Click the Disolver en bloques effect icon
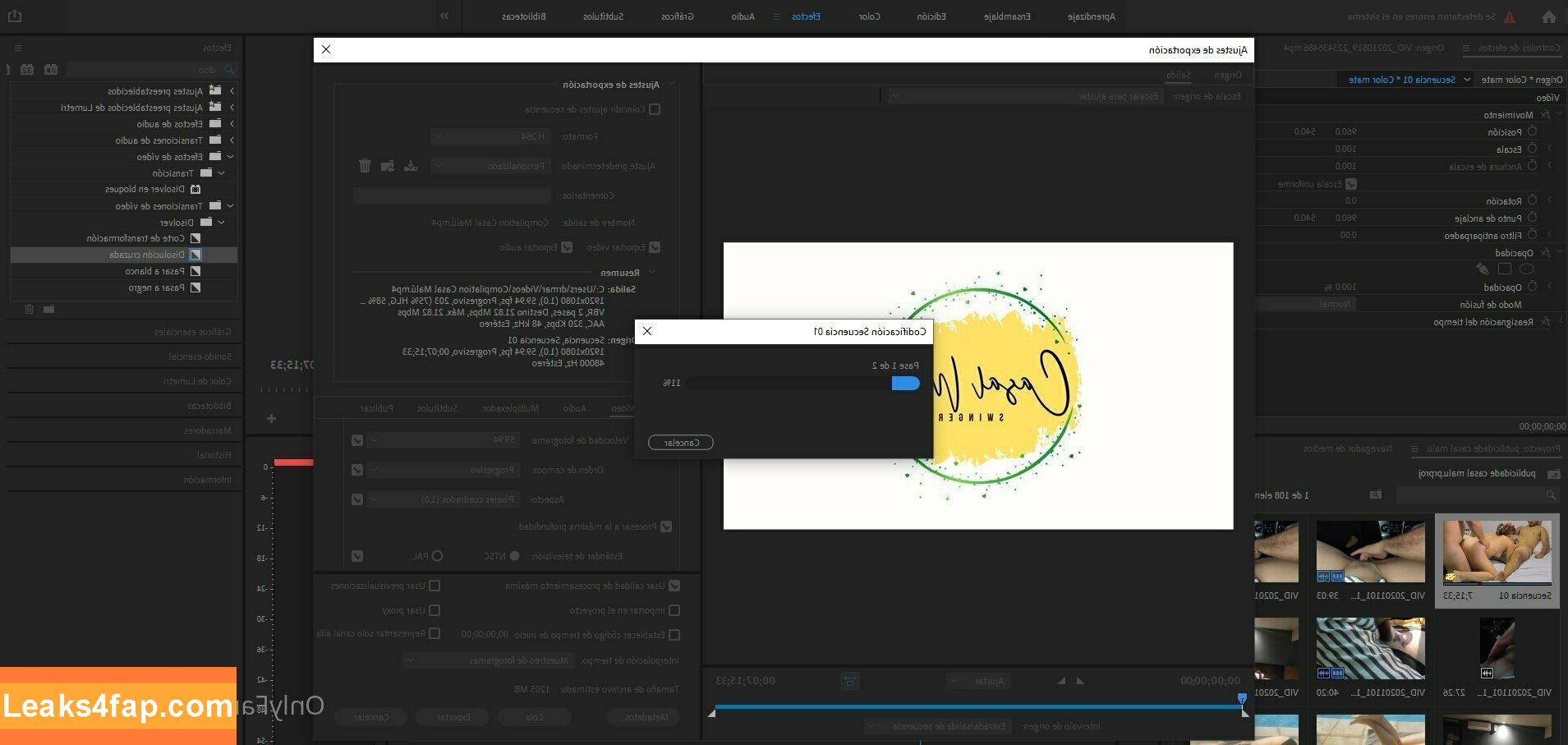 pos(195,189)
